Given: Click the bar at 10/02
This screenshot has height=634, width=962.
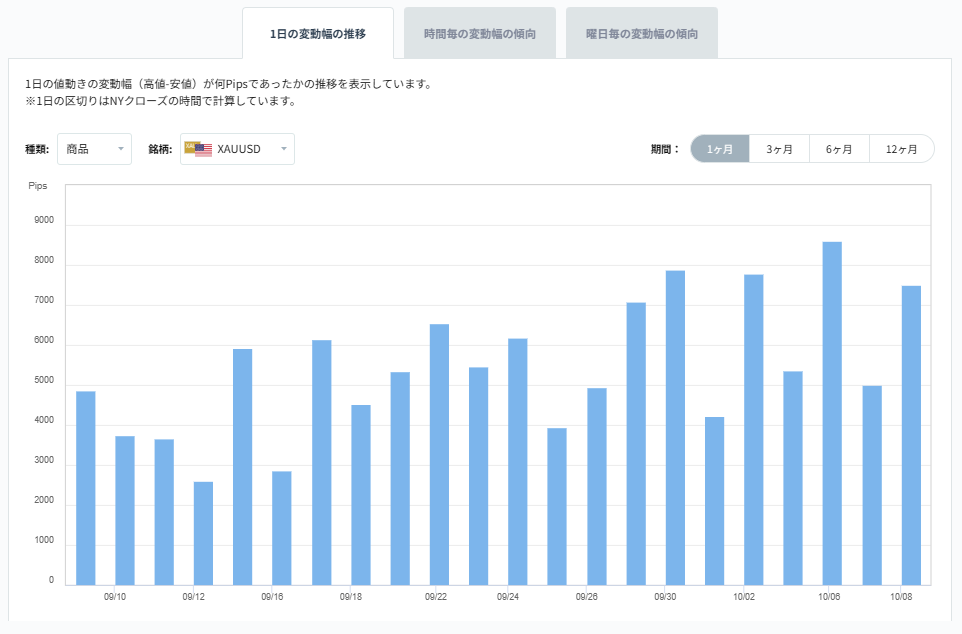Looking at the screenshot, I should coord(753,430).
